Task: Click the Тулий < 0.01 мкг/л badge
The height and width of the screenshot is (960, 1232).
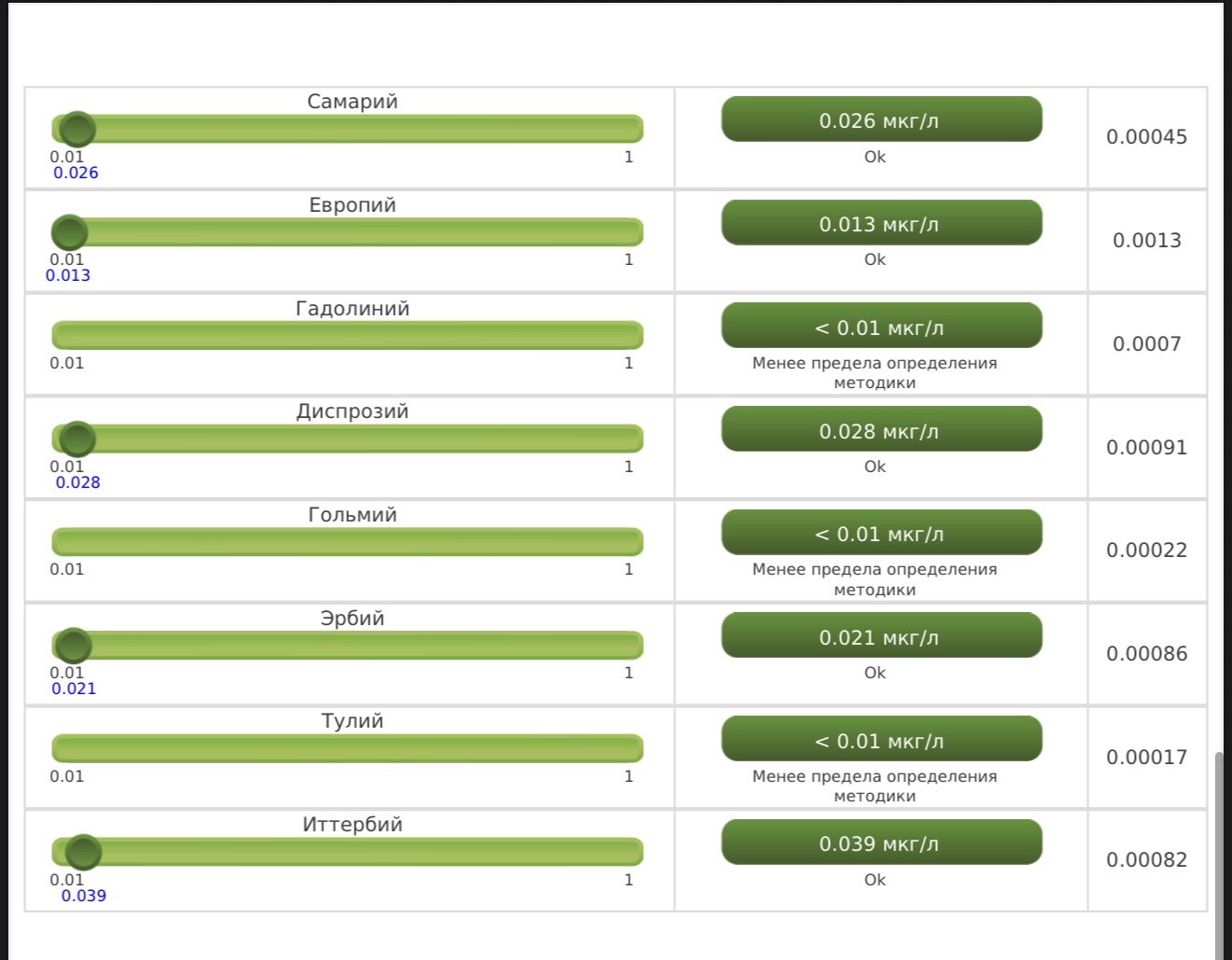Action: 881,740
